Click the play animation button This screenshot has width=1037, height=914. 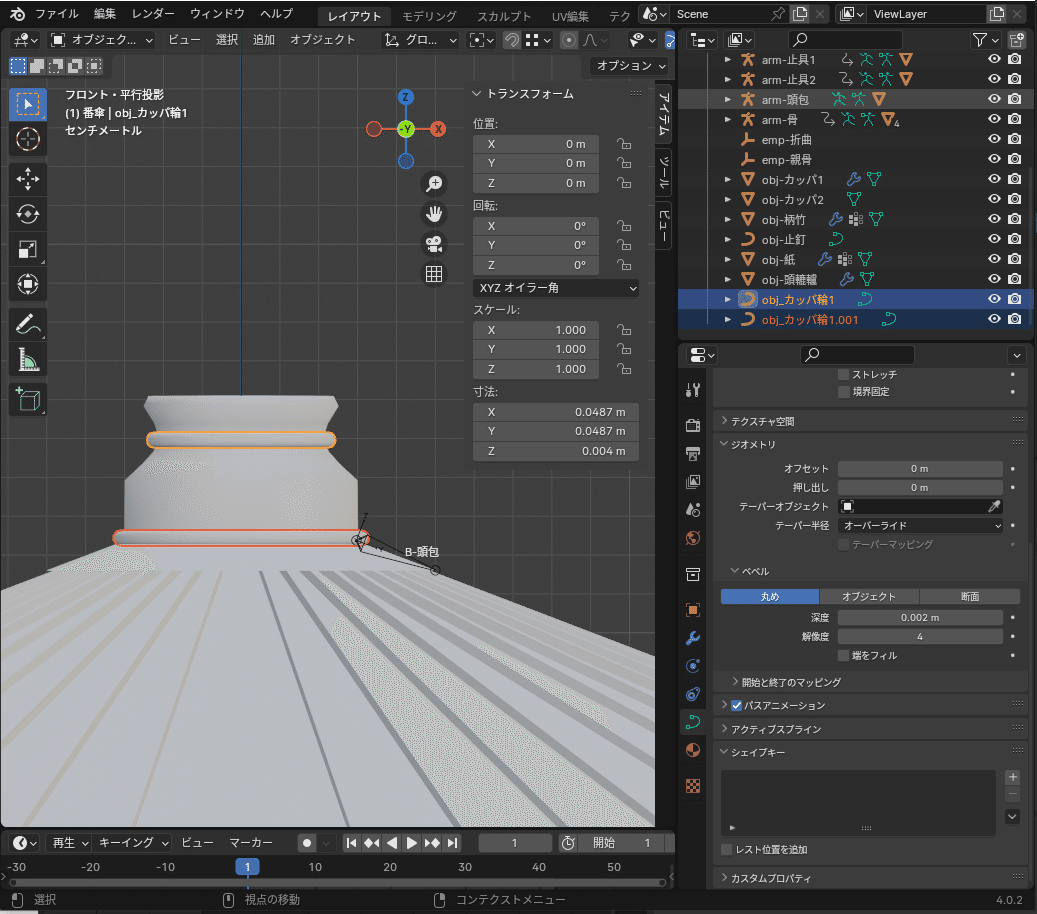pos(411,843)
